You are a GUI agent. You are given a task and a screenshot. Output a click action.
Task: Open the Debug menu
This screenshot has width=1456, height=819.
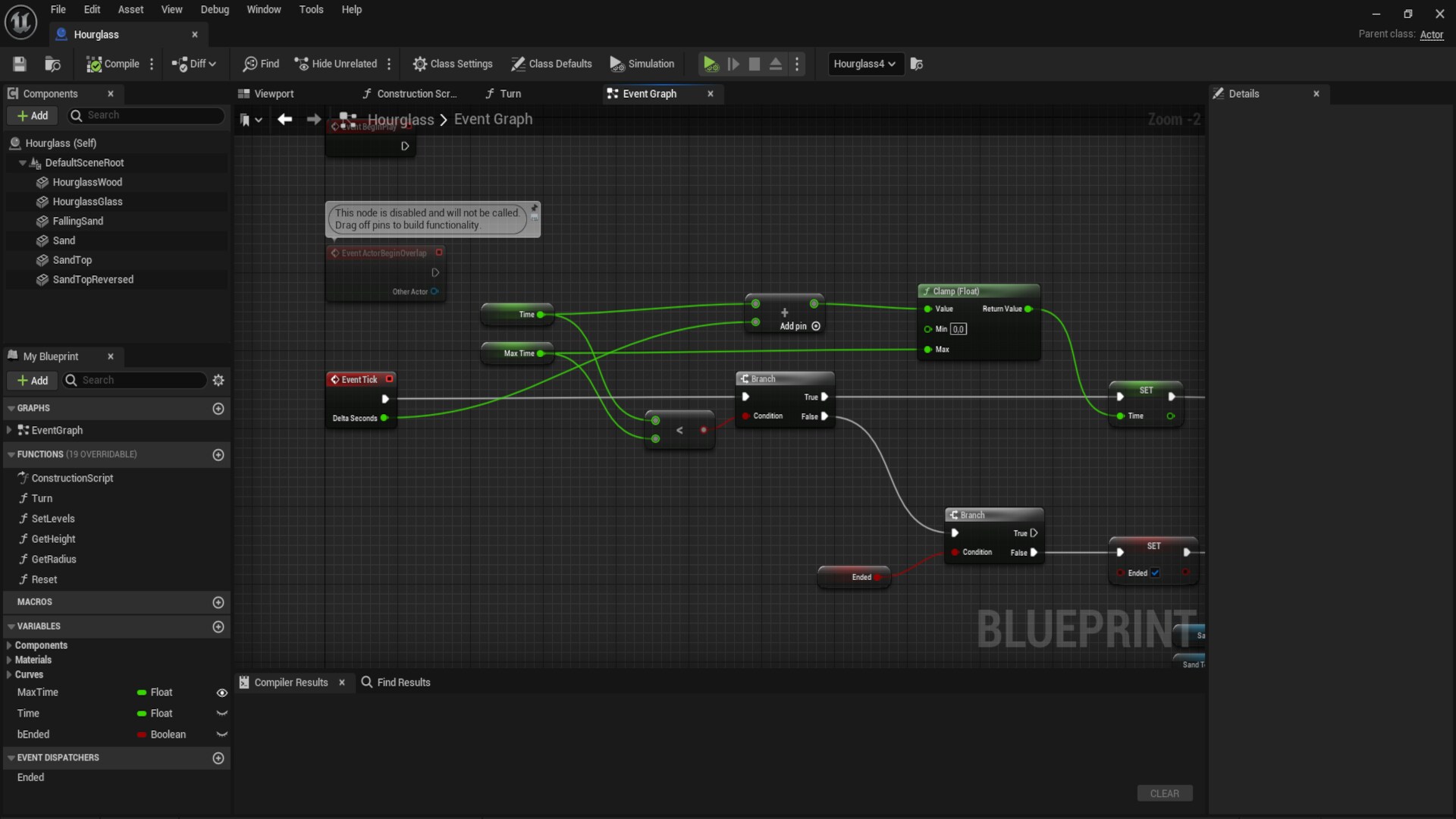point(215,9)
